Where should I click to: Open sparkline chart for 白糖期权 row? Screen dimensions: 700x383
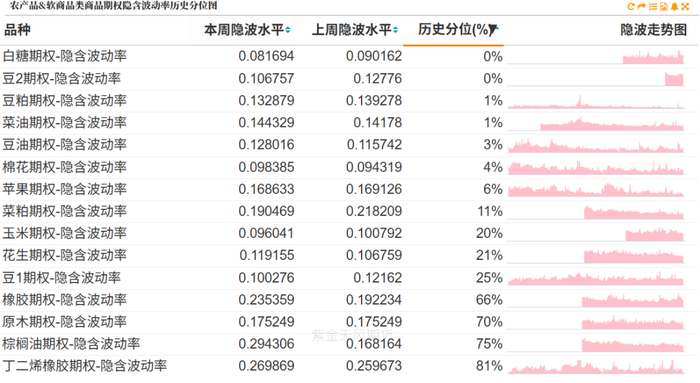(x=596, y=57)
